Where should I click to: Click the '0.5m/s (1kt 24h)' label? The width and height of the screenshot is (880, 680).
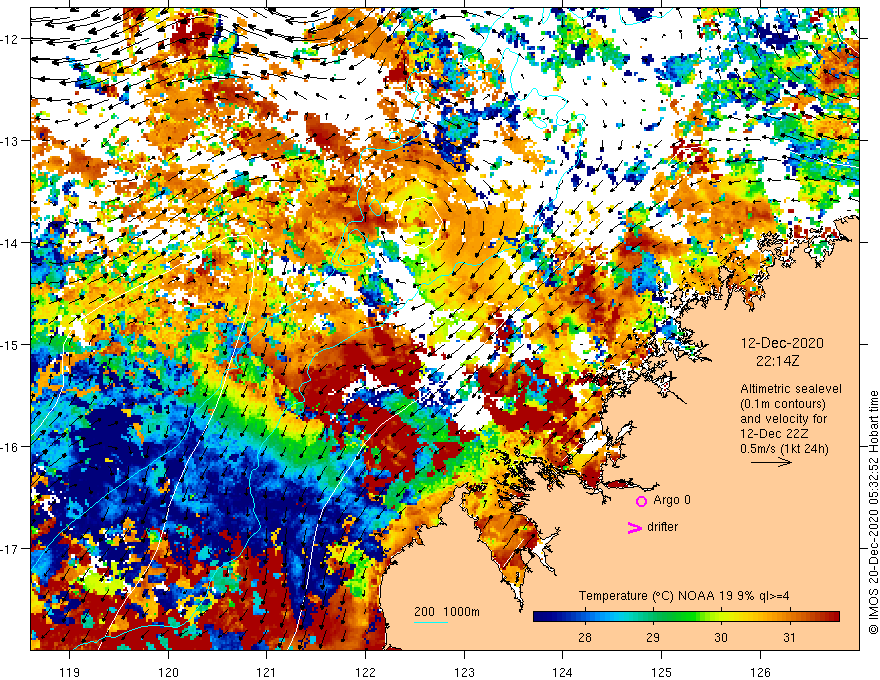point(785,448)
